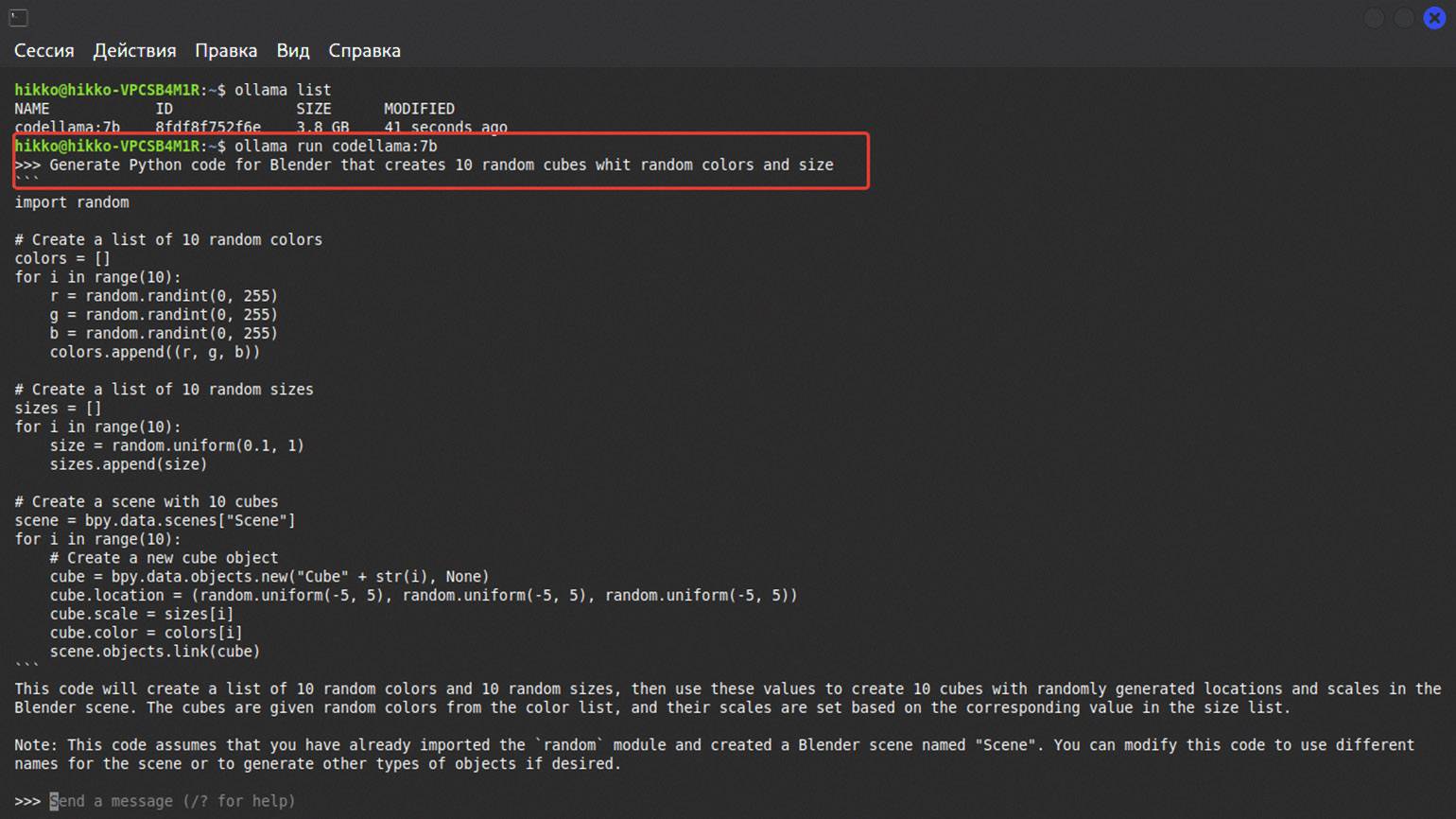Viewport: 1456px width, 819px height.
Task: Click the 'Generate Python code for Blender' prompt line
Action: pyautogui.click(x=441, y=165)
